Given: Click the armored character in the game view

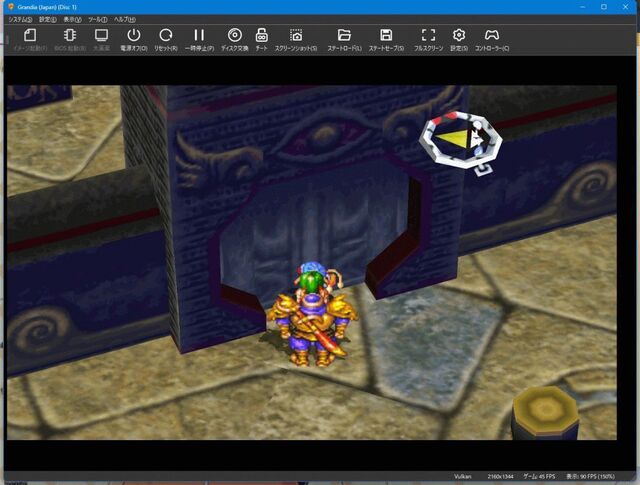Looking at the screenshot, I should coord(311,314).
